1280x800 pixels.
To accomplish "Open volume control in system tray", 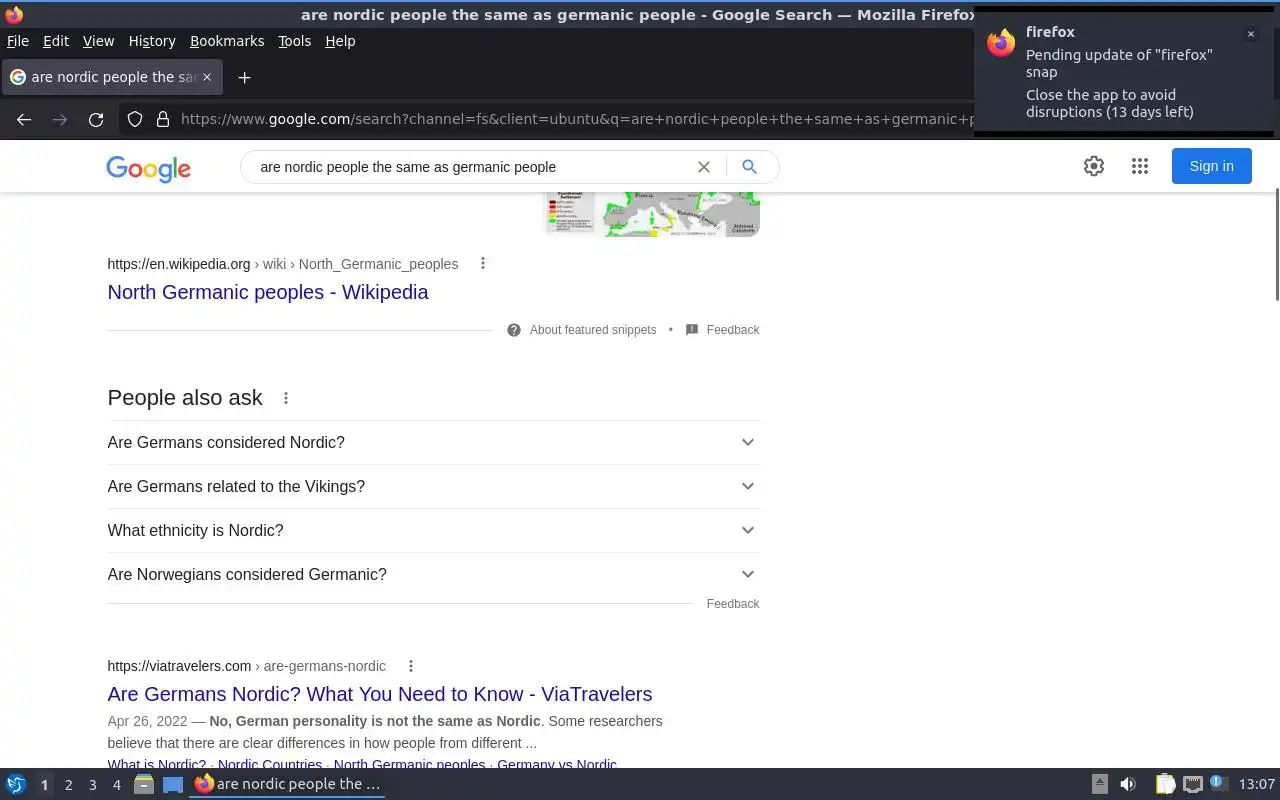I will coord(1128,785).
